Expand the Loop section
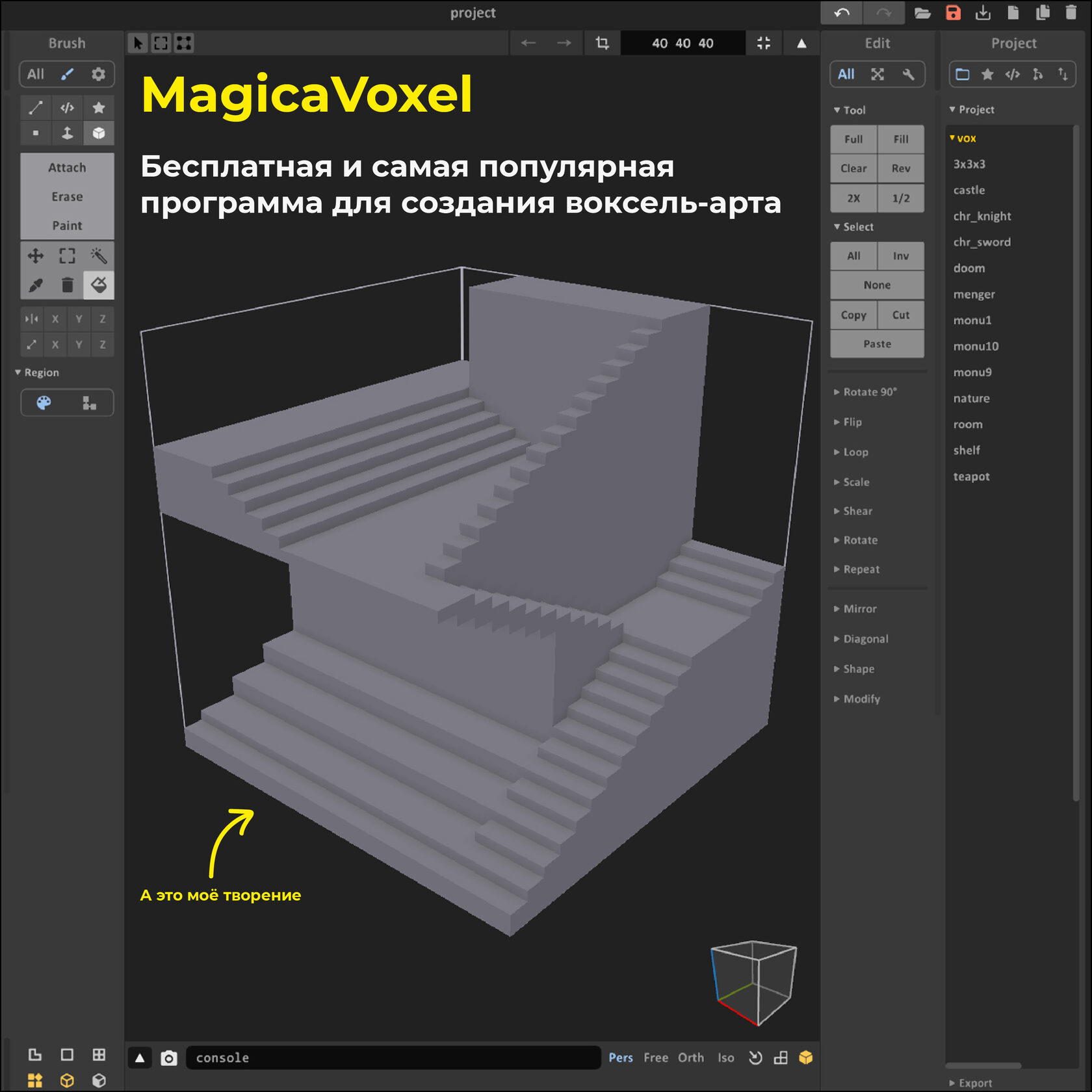 851,452
